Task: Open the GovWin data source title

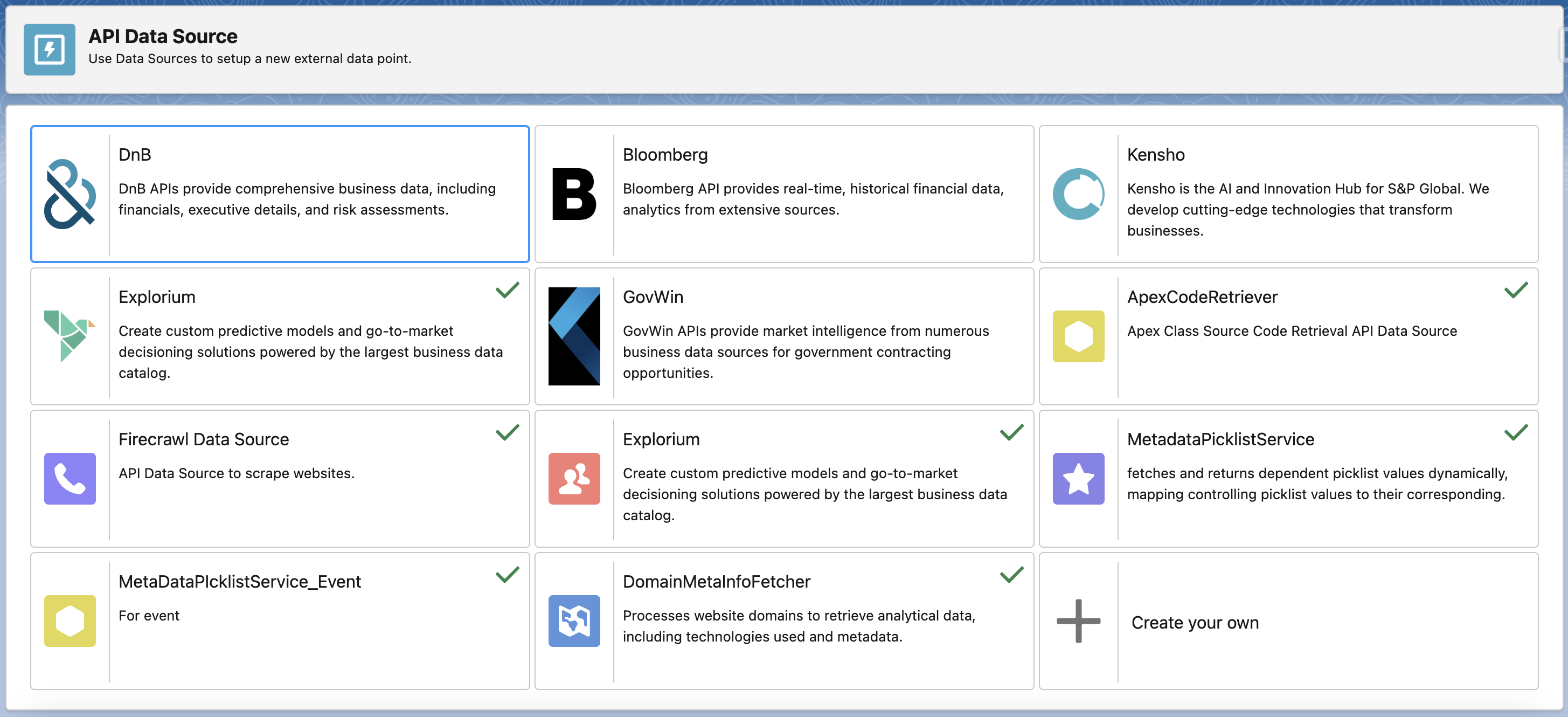Action: pos(653,297)
